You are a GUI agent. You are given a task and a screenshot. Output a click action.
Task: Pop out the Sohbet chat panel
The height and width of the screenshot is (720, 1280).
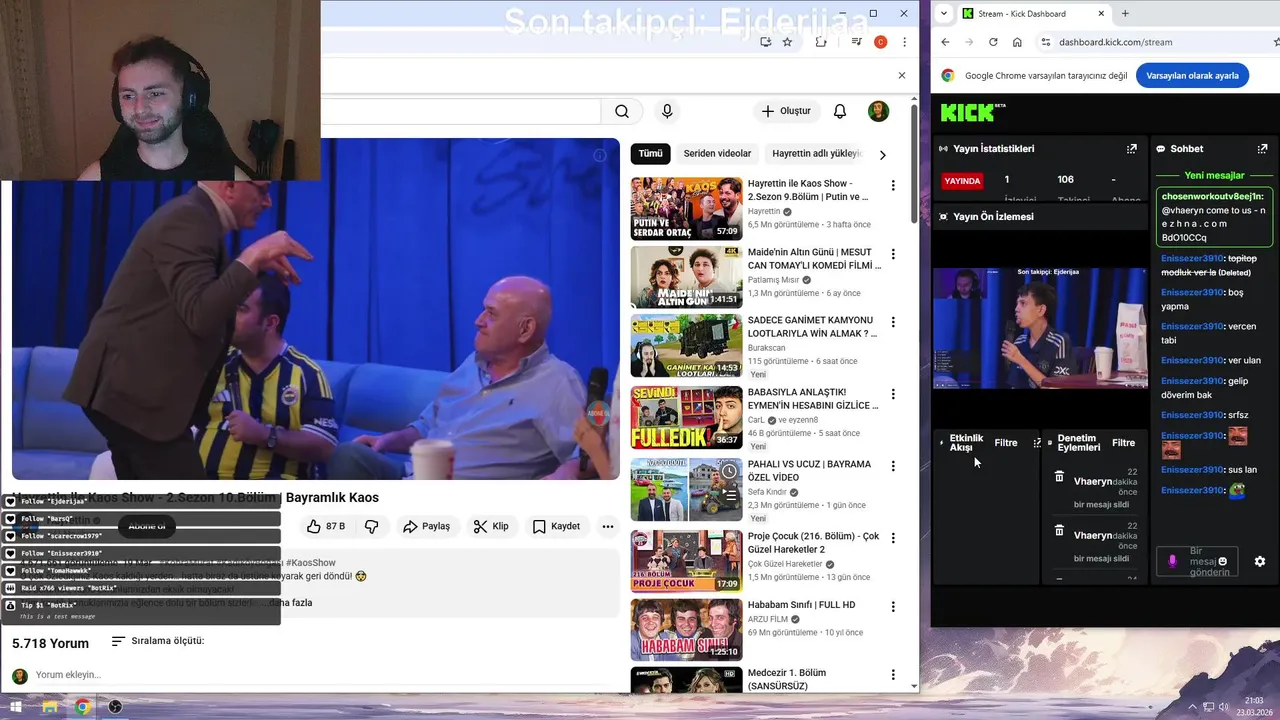(x=1262, y=149)
